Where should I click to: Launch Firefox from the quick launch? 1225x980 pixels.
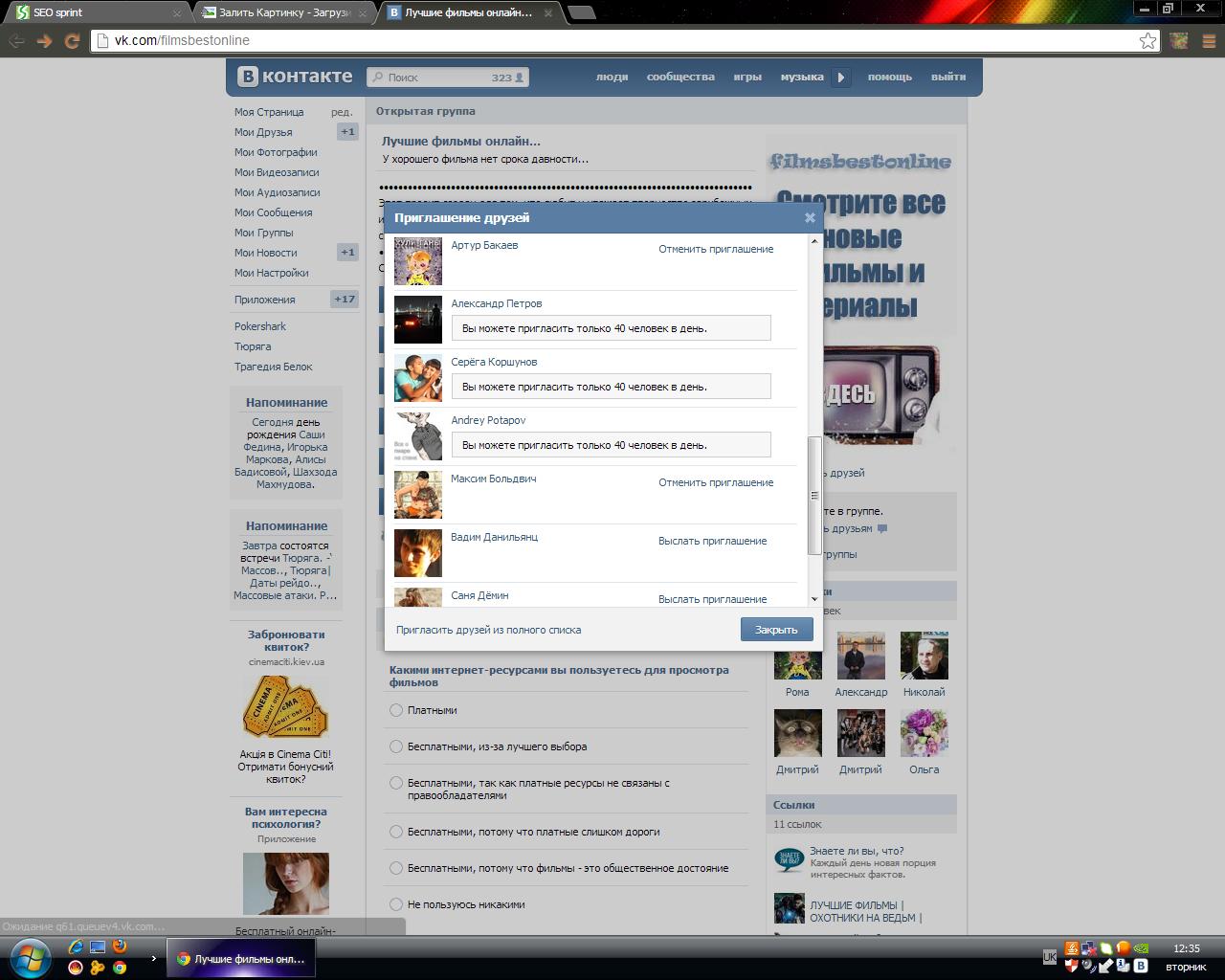tap(120, 947)
